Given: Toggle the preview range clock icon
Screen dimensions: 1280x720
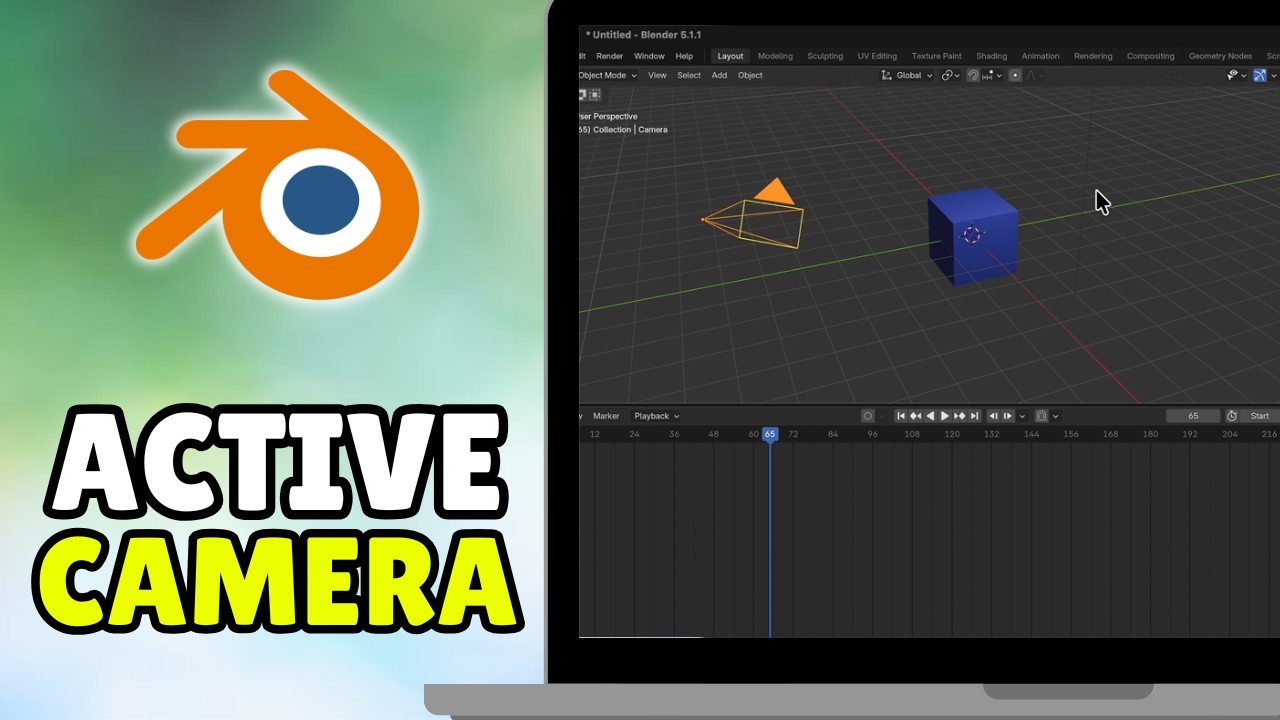Looking at the screenshot, I should point(1232,416).
